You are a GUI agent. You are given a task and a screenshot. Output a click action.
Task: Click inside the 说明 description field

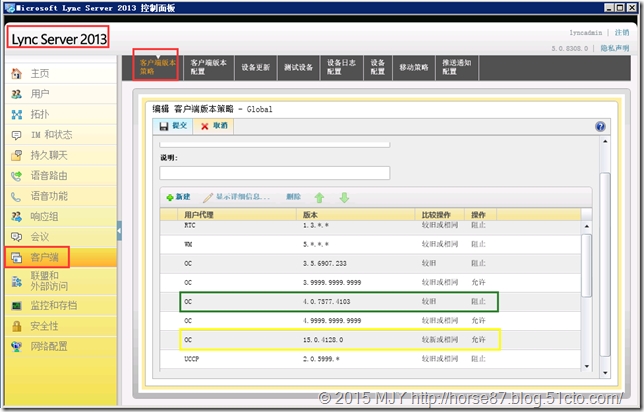275,173
